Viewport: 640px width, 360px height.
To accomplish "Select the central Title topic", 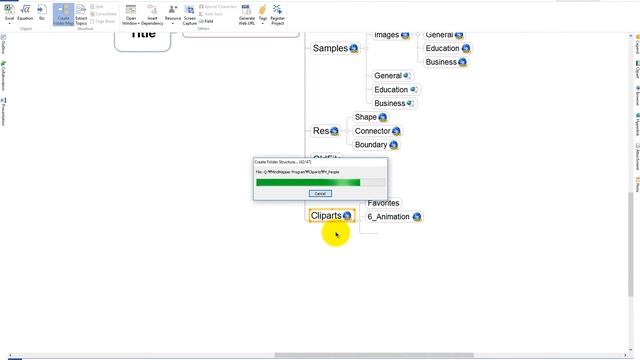I will click(x=142, y=41).
